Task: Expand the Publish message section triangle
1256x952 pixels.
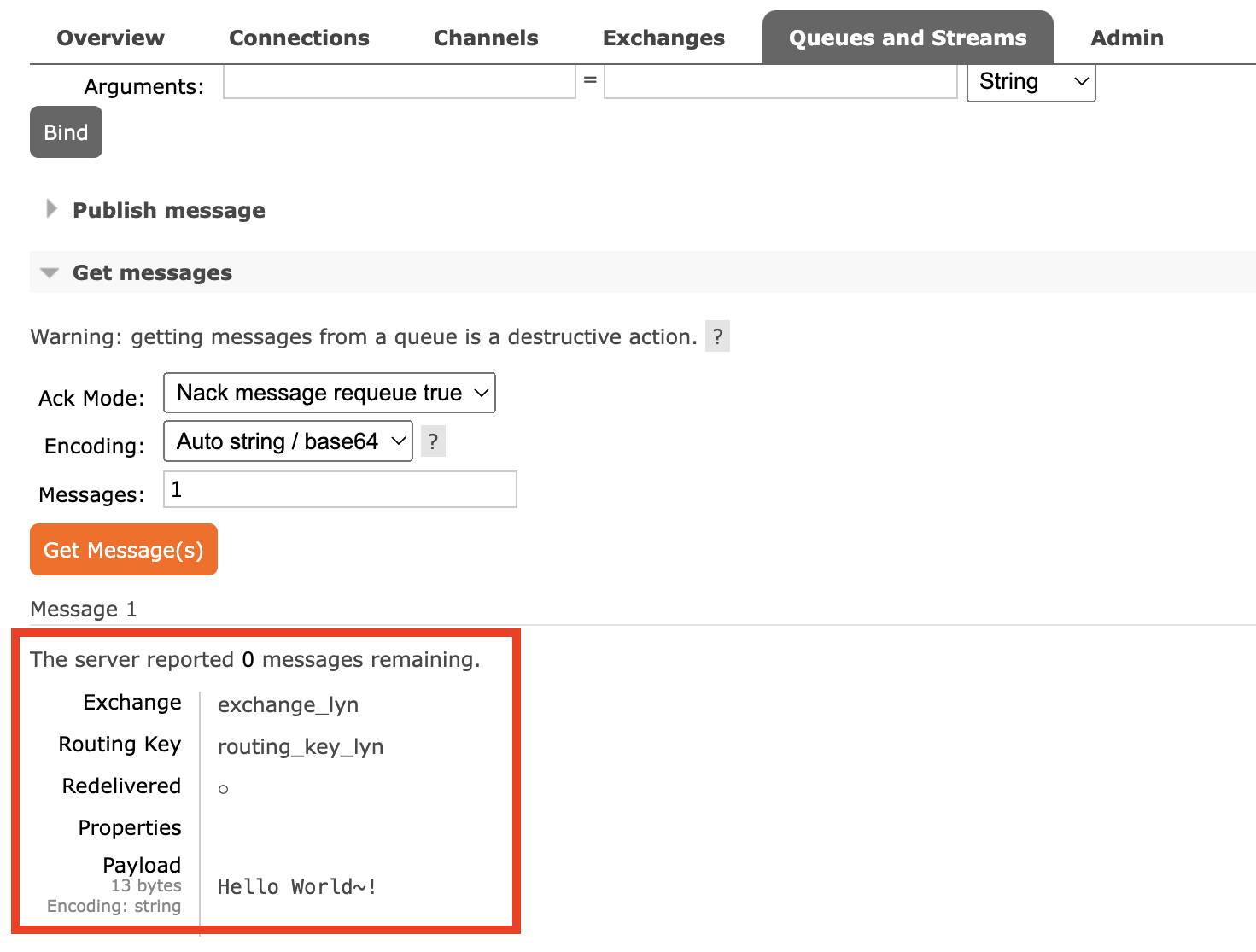Action: (x=51, y=209)
